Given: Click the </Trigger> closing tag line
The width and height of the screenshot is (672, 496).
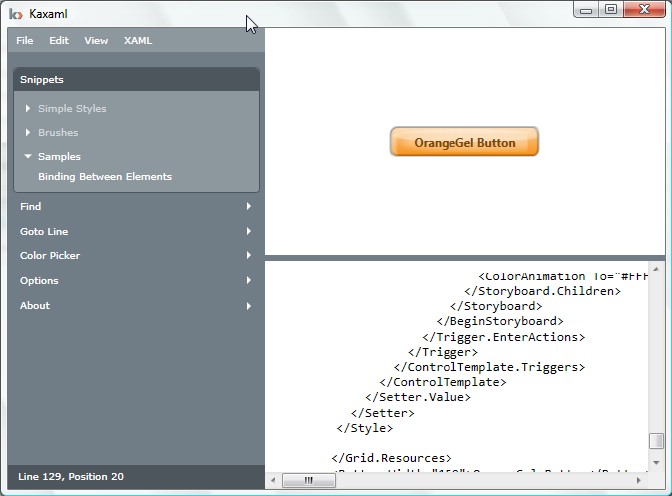Looking at the screenshot, I should click(443, 352).
